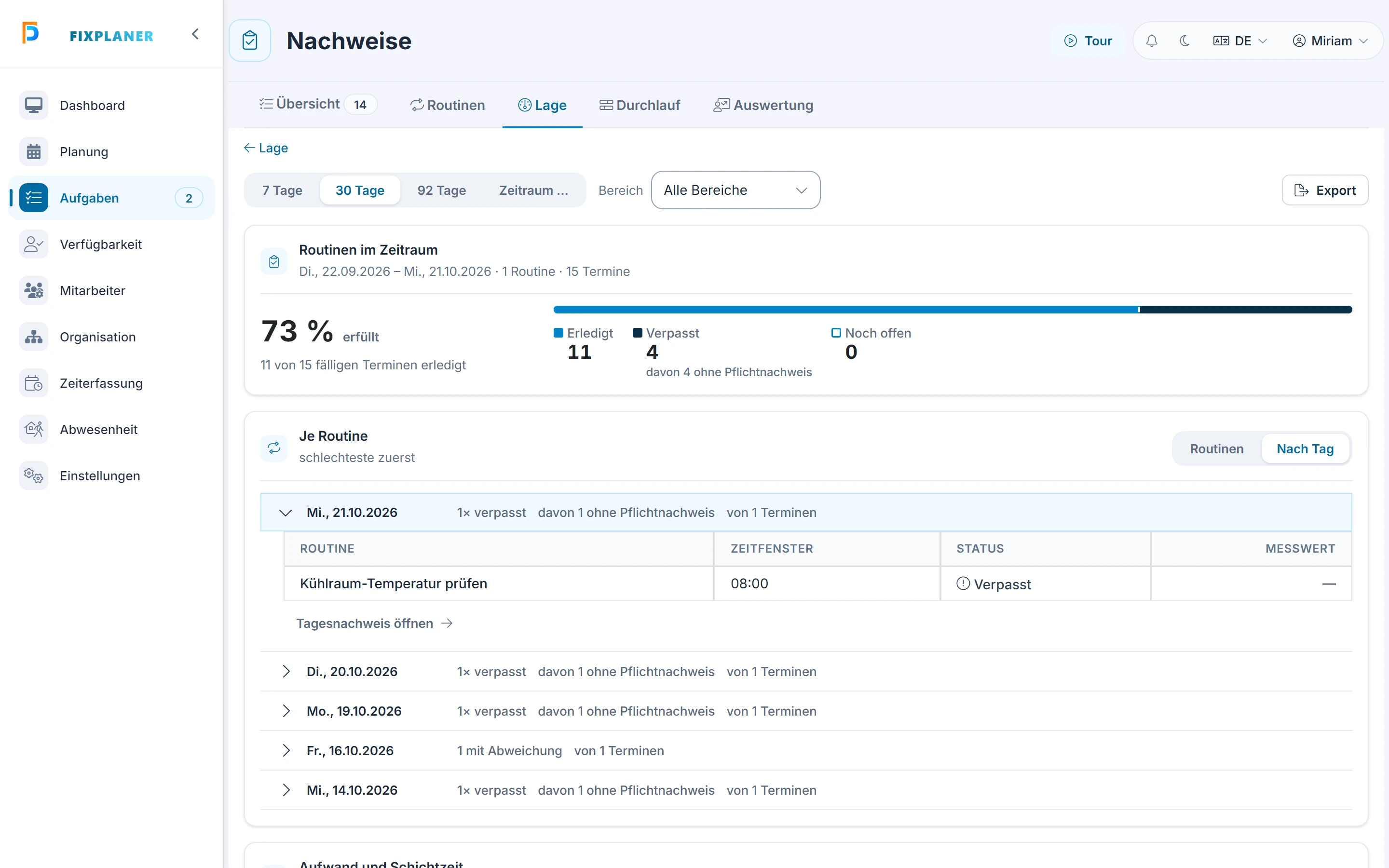Expand the Mo., 19.10.2026 row
The height and width of the screenshot is (868, 1389).
click(x=806, y=711)
